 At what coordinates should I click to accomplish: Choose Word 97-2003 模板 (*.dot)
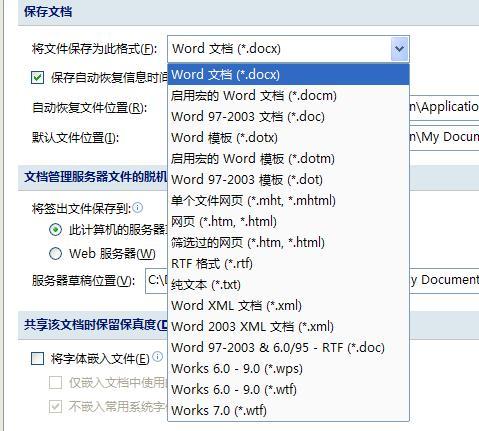click(288, 180)
